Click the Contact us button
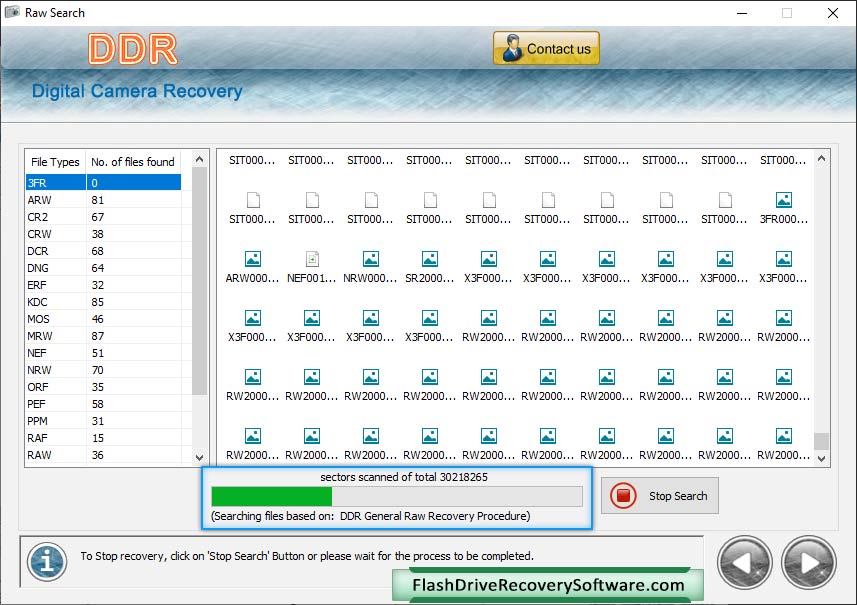The image size is (857, 605). coord(546,49)
